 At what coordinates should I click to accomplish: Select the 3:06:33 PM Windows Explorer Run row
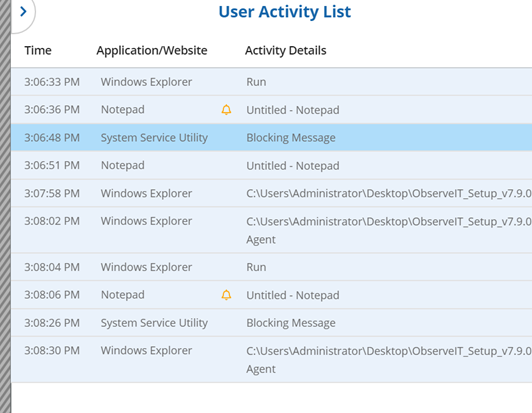271,82
